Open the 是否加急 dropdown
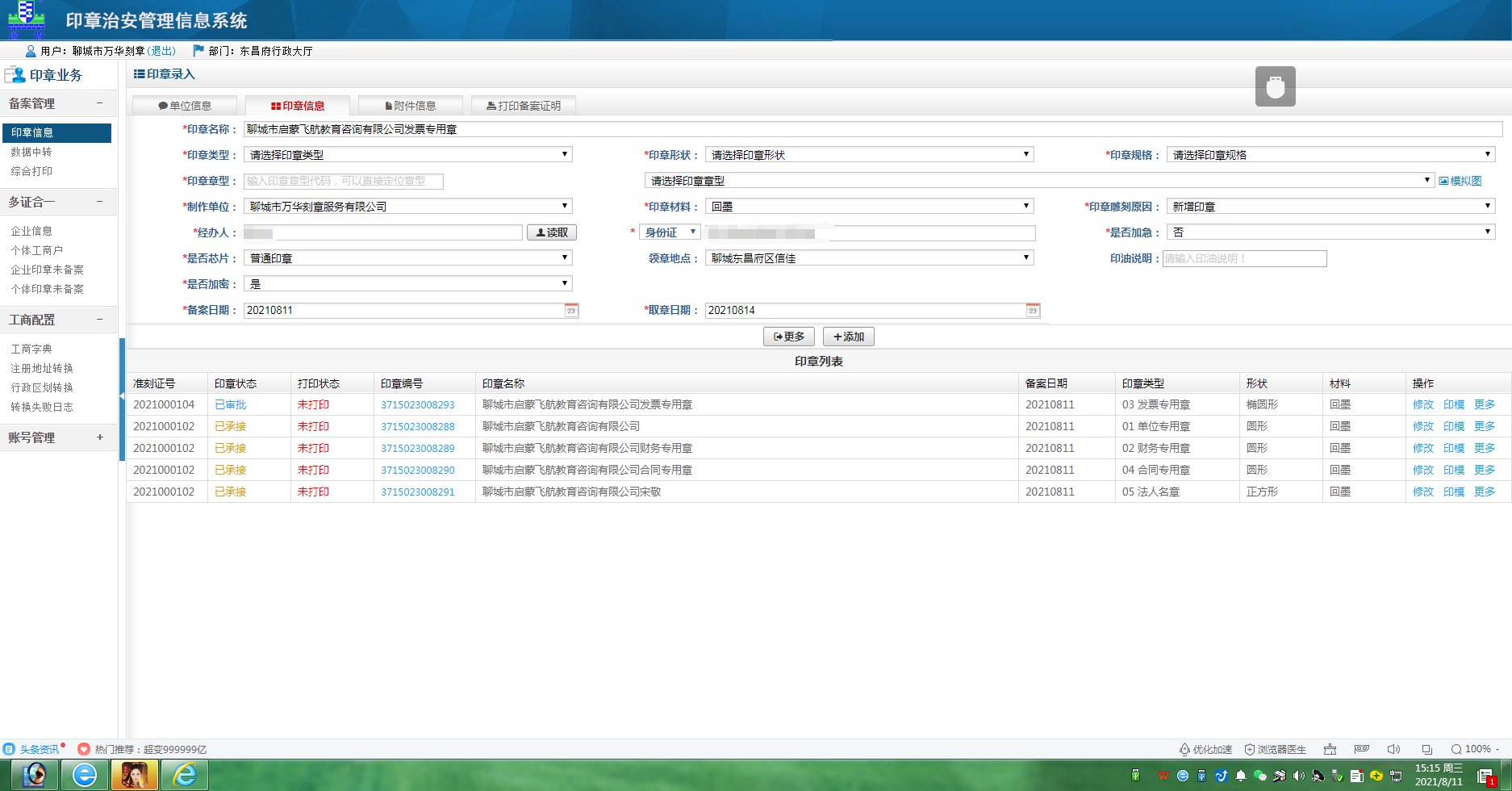The width and height of the screenshot is (1512, 791). click(x=1330, y=232)
